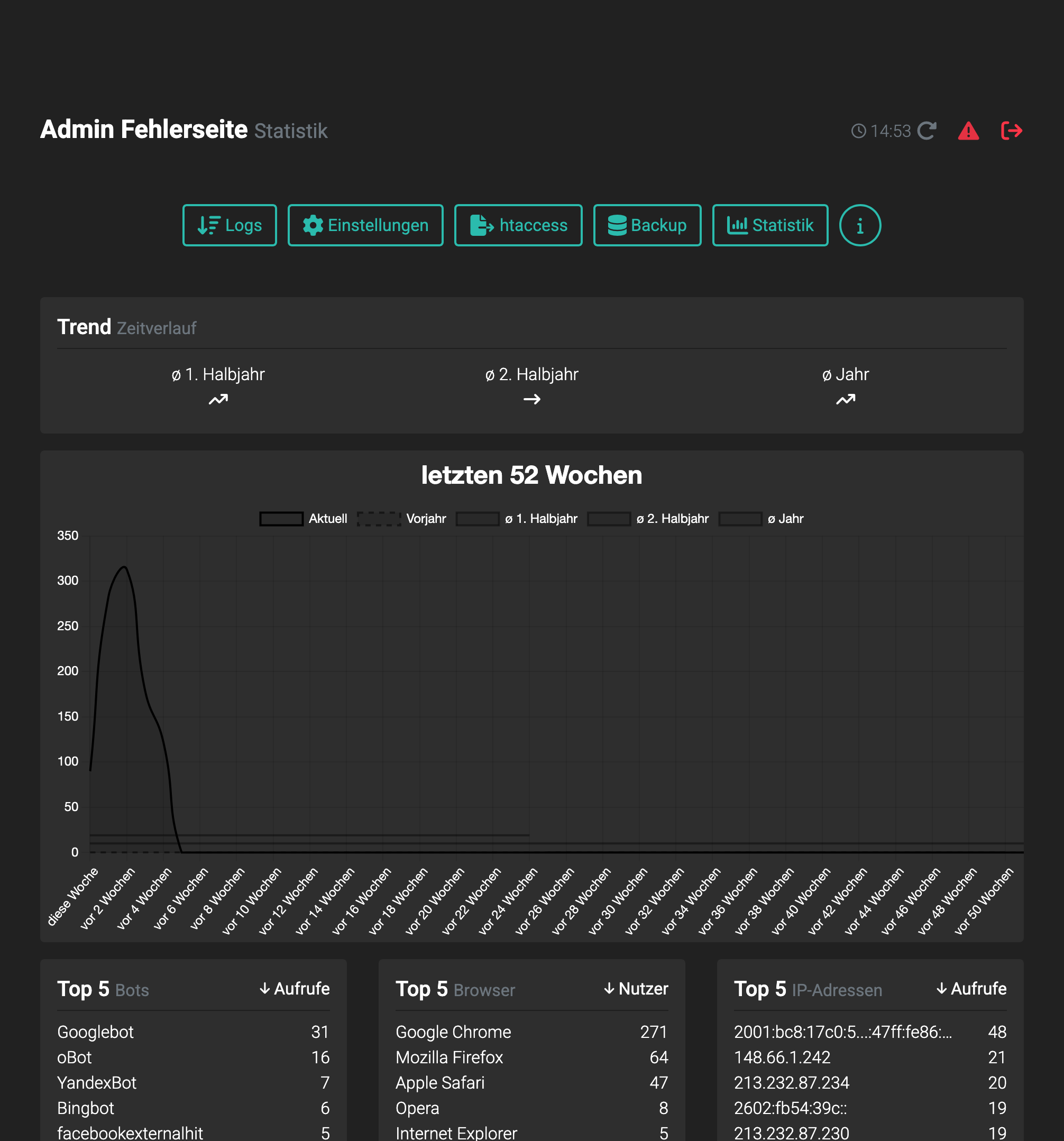Image resolution: width=1064 pixels, height=1141 pixels.
Task: Toggle the Vorjahr dashed legend series
Action: [x=379, y=519]
